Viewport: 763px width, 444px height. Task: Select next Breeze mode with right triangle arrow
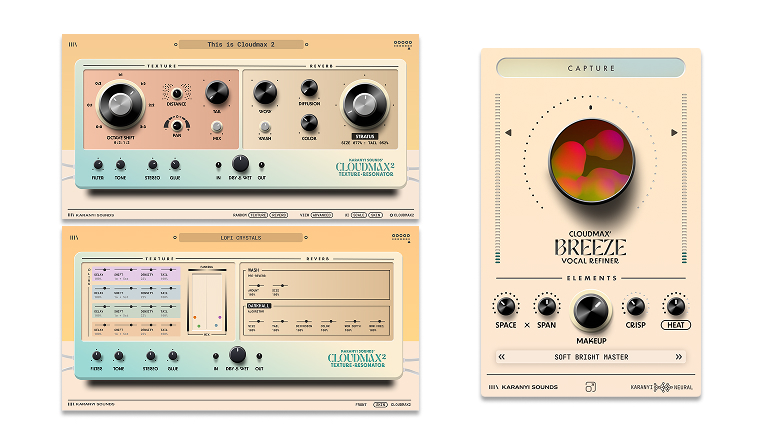pyautogui.click(x=674, y=132)
